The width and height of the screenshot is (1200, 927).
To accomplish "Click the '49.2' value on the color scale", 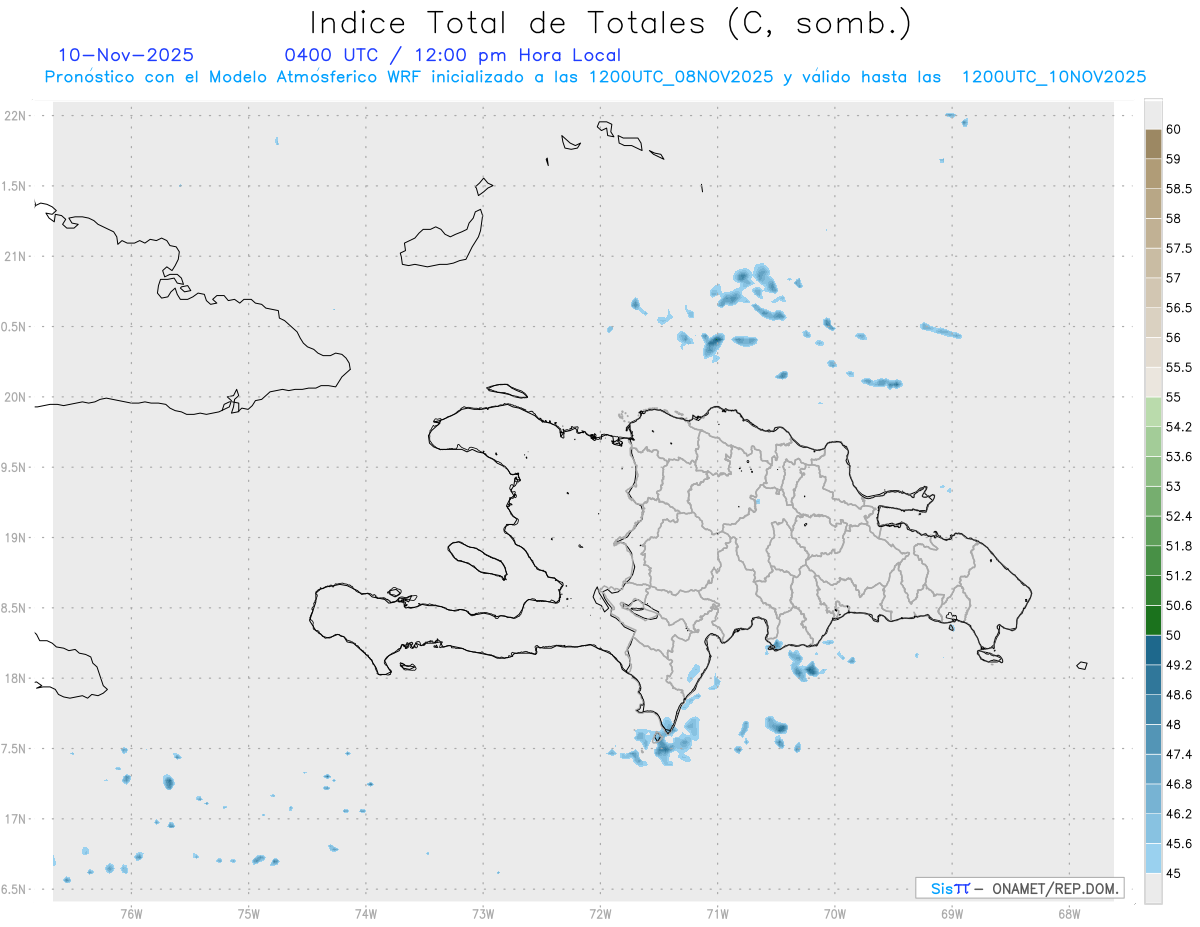I will click(1179, 665).
